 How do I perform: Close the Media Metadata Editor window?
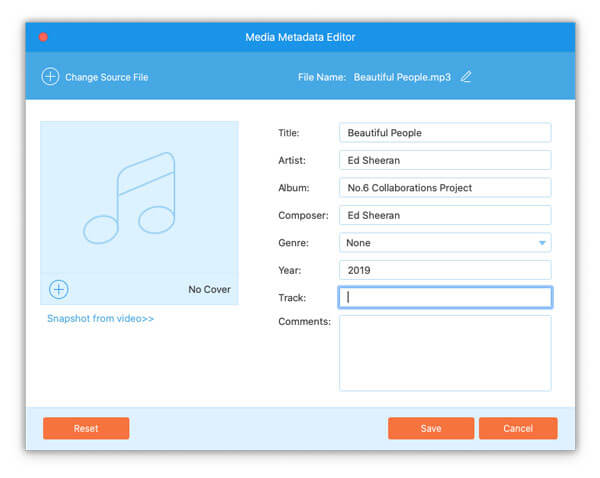tap(43, 37)
